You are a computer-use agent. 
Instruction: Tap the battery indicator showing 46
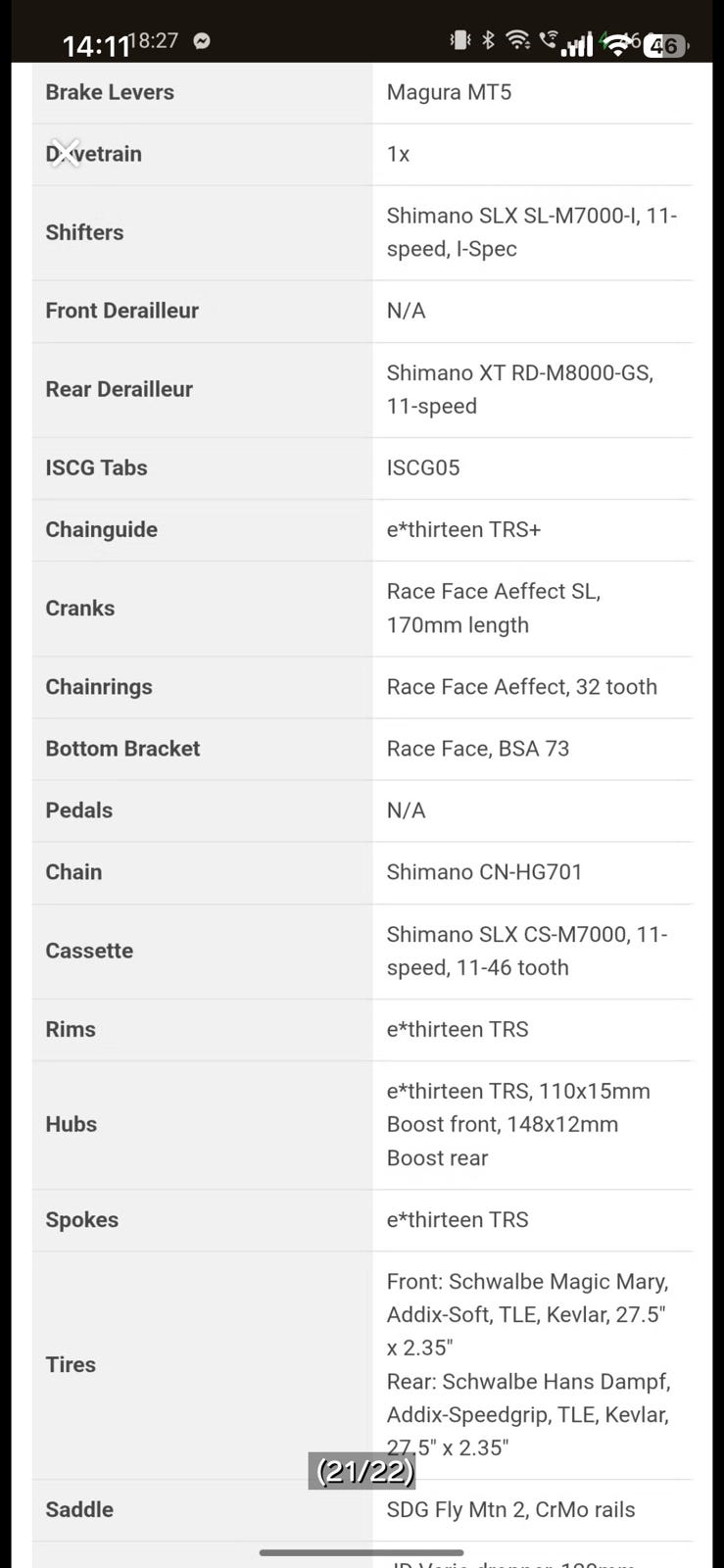coord(665,45)
